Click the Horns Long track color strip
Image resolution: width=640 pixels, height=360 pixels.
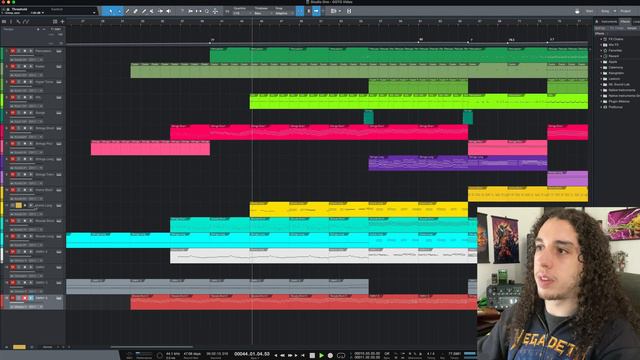point(2,209)
